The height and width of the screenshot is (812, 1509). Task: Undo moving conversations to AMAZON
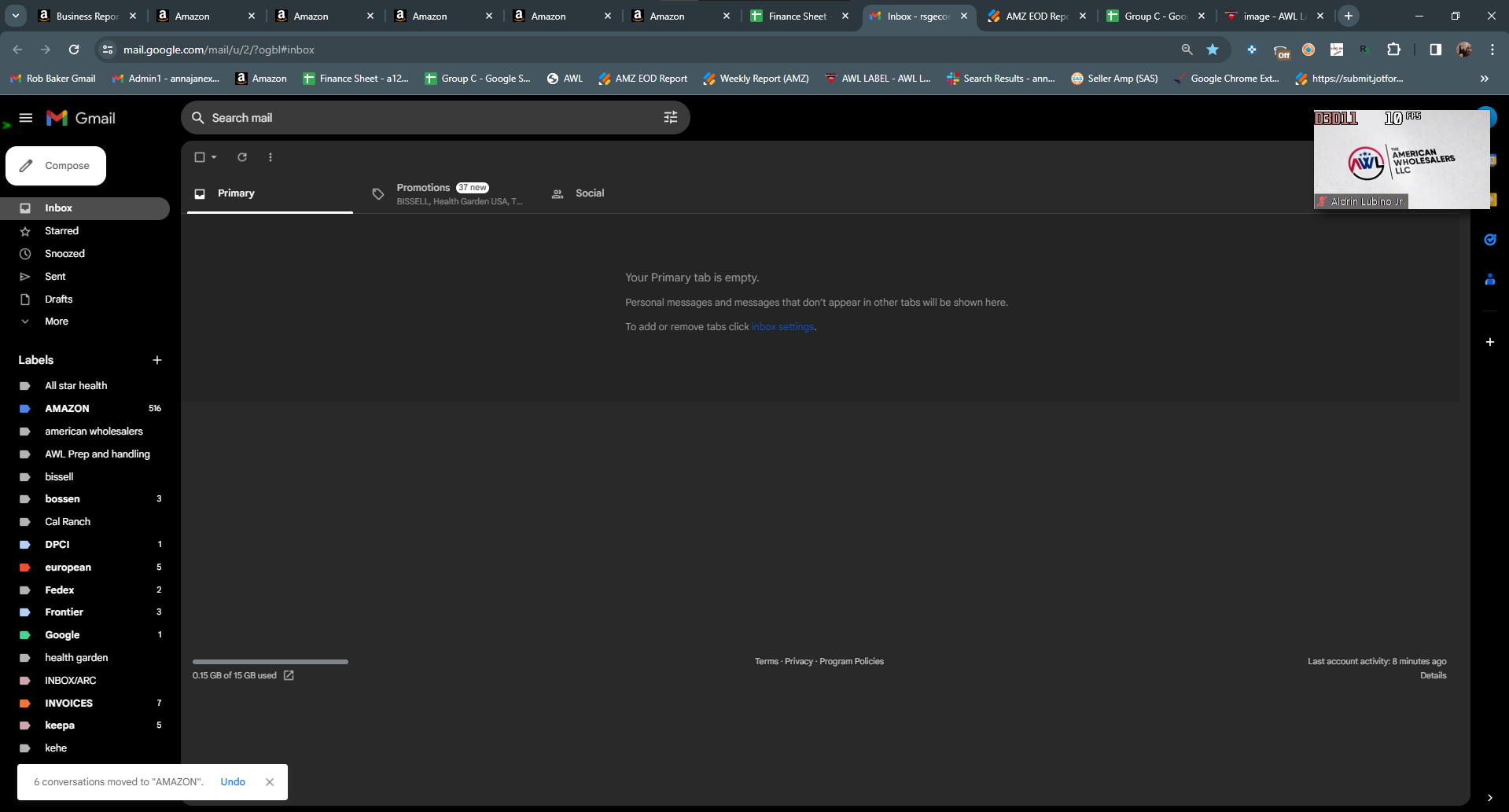click(233, 782)
